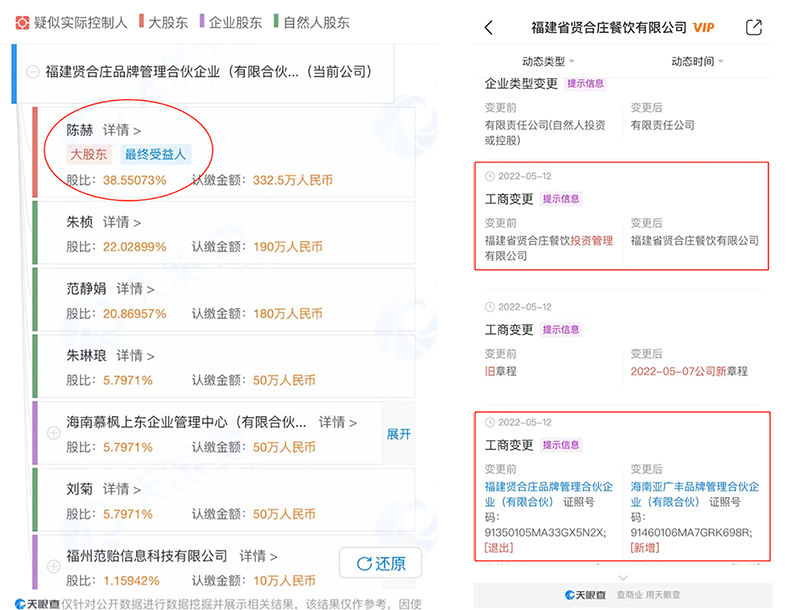Open the 海南亚广丰品牌管理合伙企业 link under 变更后
The height and width of the screenshot is (610, 800).
[x=694, y=494]
